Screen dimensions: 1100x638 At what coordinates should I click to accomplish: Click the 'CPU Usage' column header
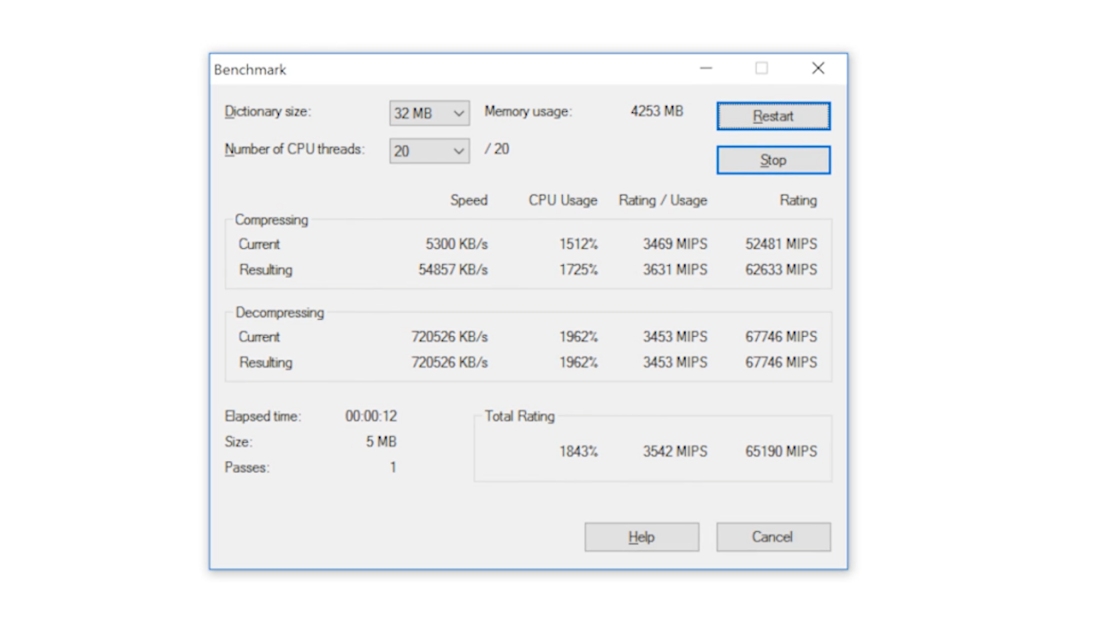tap(562, 200)
